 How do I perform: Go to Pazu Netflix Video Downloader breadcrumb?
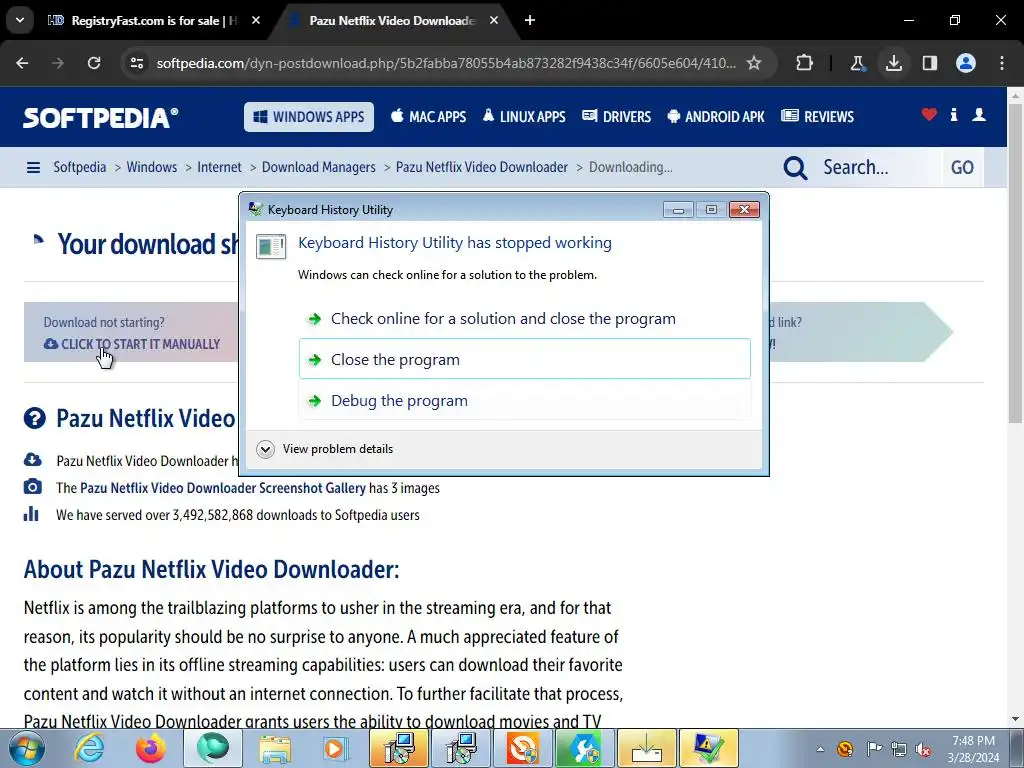(x=482, y=167)
